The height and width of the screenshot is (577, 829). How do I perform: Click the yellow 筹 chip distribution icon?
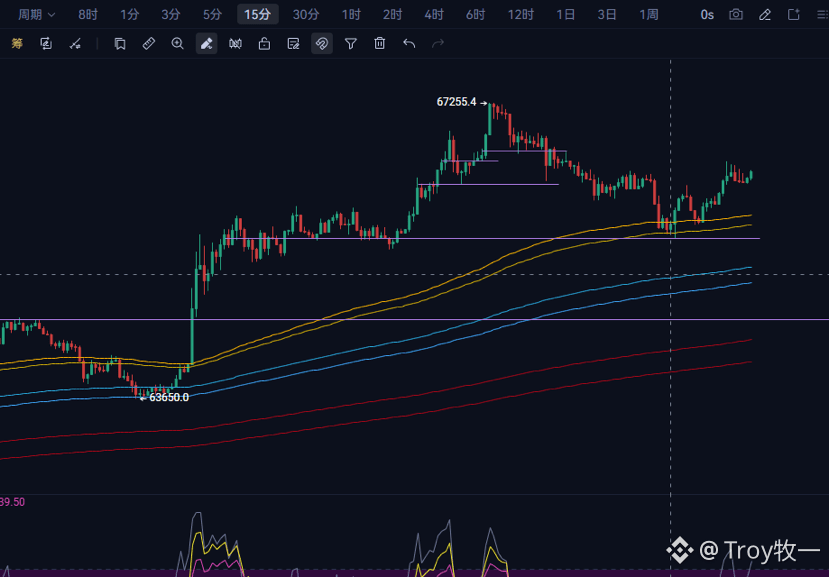click(17, 43)
